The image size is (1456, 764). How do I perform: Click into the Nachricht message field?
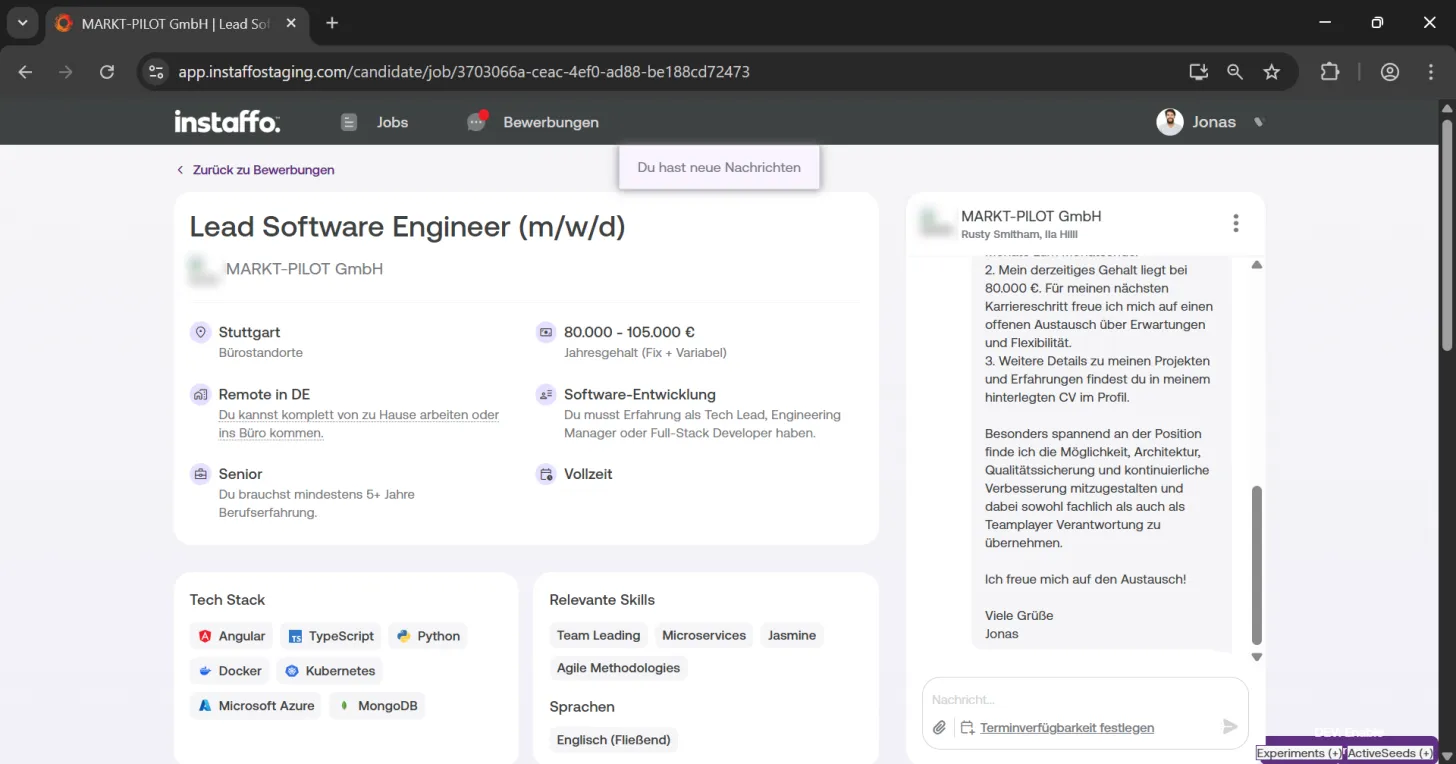pos(1085,700)
